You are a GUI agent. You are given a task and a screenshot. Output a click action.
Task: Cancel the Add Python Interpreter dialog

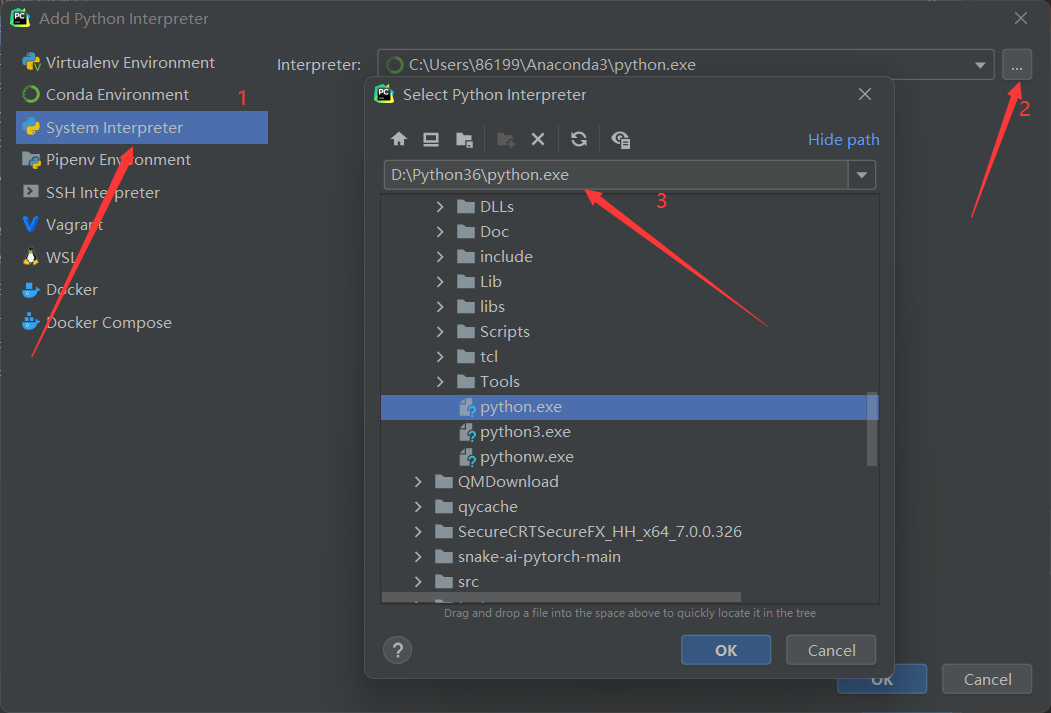[x=987, y=679]
